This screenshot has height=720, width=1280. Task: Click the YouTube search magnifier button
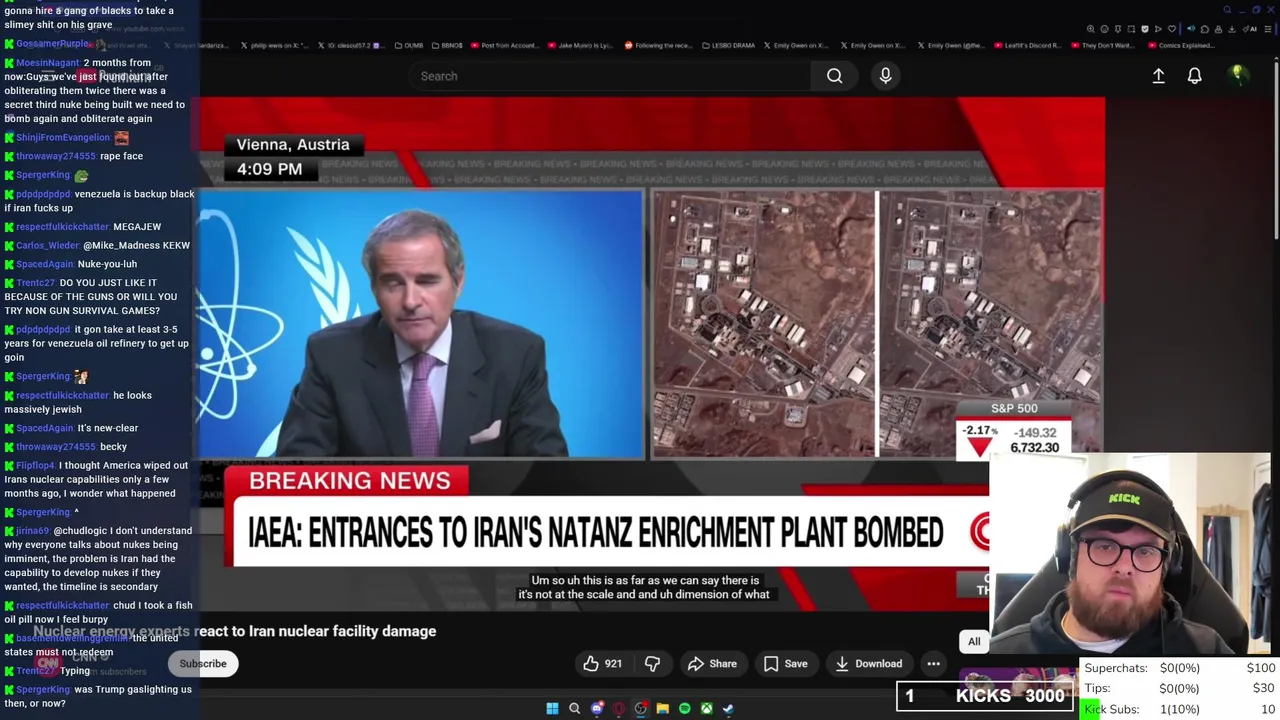(x=834, y=76)
